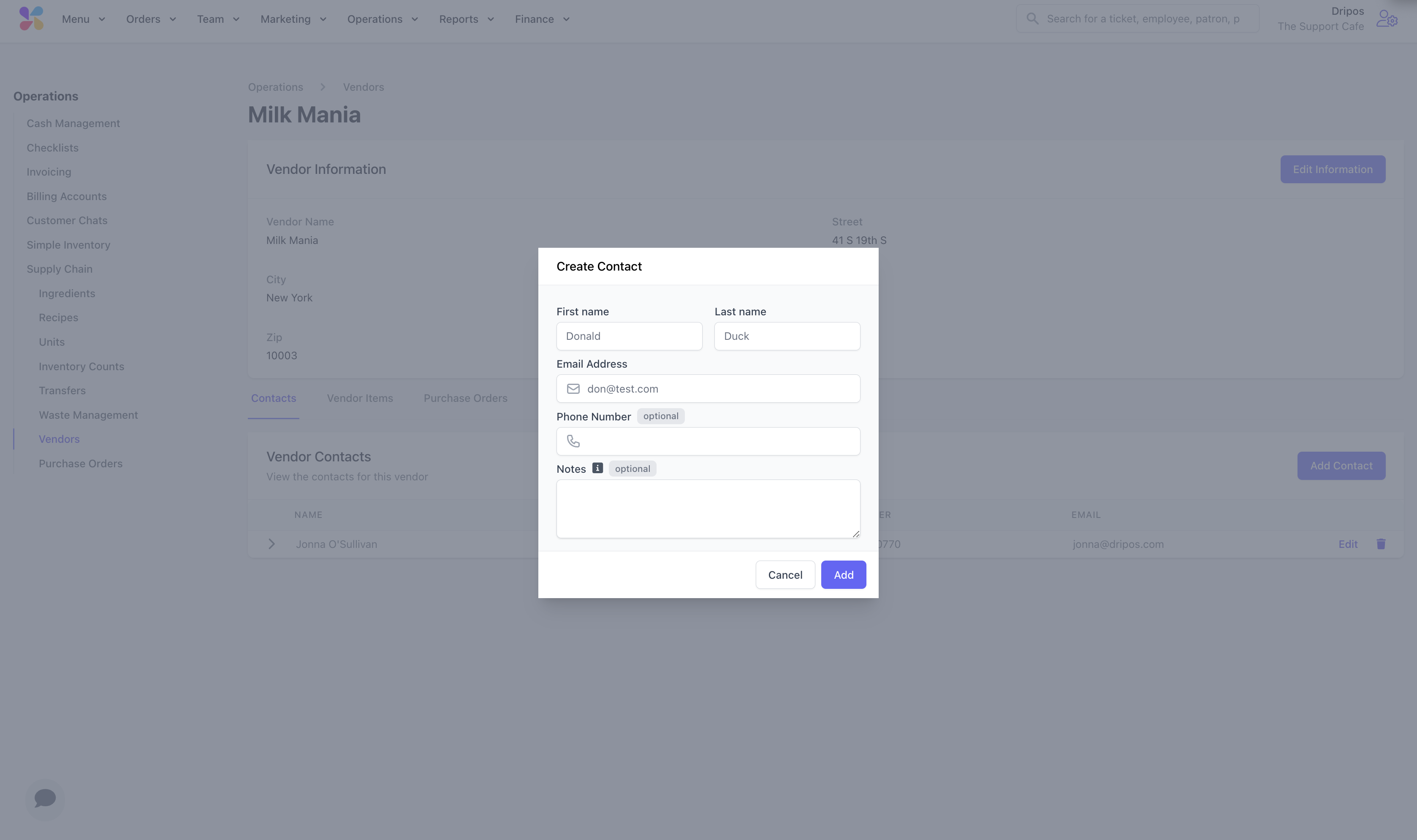1417x840 pixels.
Task: Open Transfers in sidebar
Action: 62,390
